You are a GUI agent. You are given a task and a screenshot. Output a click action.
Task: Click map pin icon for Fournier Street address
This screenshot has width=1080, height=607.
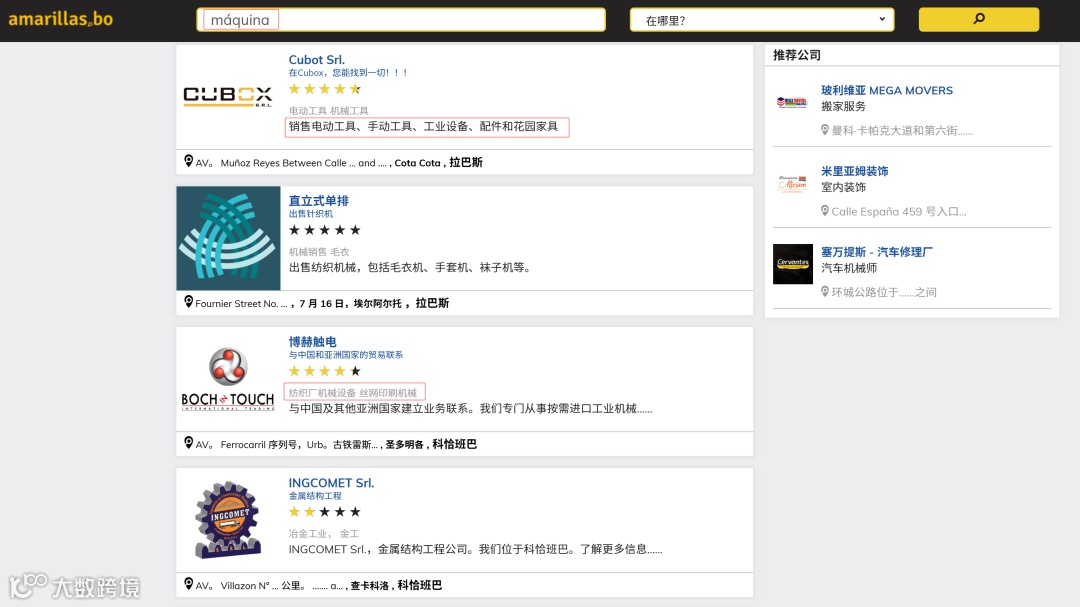click(x=188, y=302)
